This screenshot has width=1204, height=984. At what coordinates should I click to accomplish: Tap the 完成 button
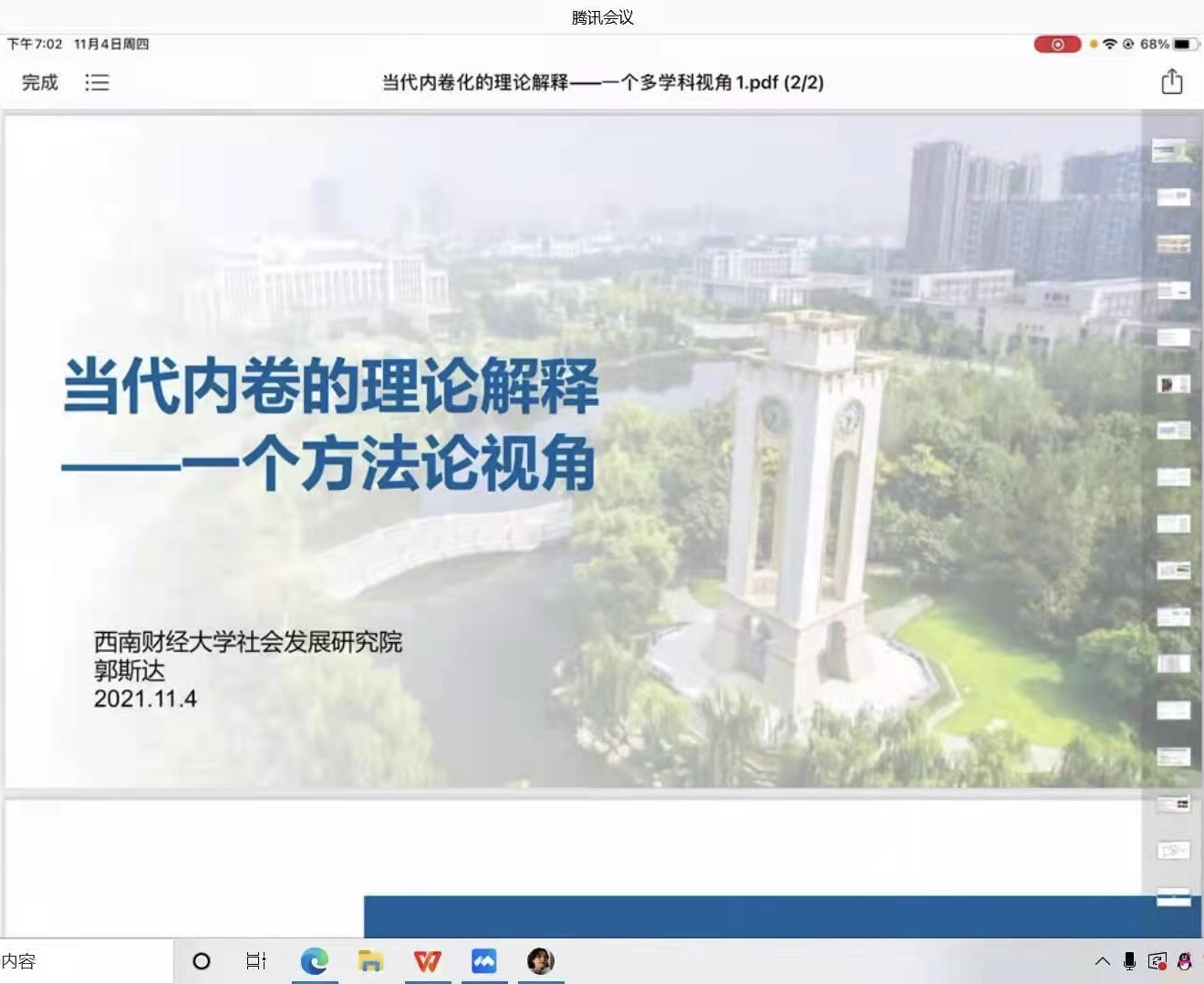(x=40, y=83)
